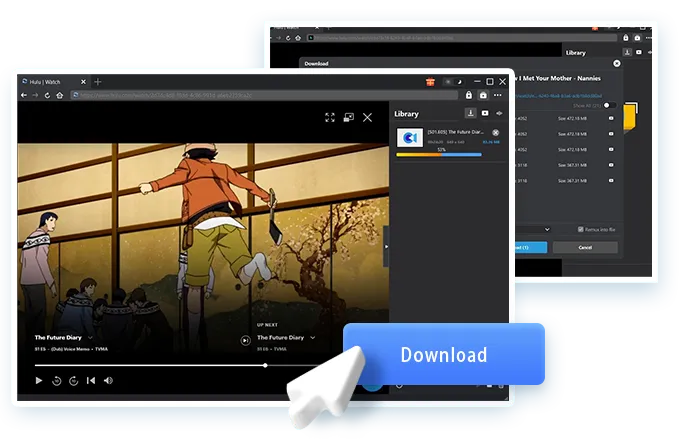Click 'S1 E5 - (Dub) Voice Memo' episode text
Viewport: 686px width, 439px height.
click(x=63, y=349)
